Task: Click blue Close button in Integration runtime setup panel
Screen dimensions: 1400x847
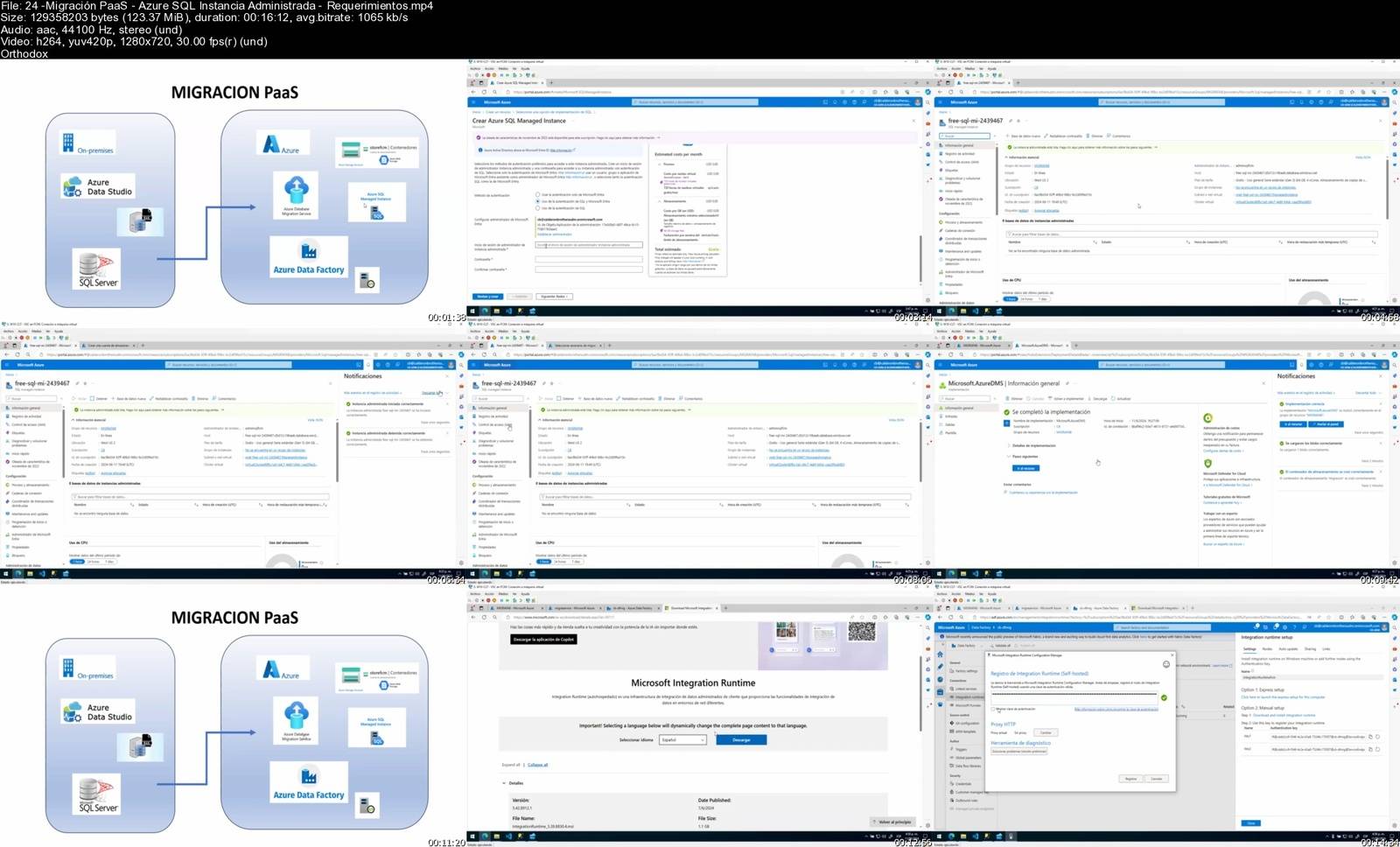Action: 1250,822
